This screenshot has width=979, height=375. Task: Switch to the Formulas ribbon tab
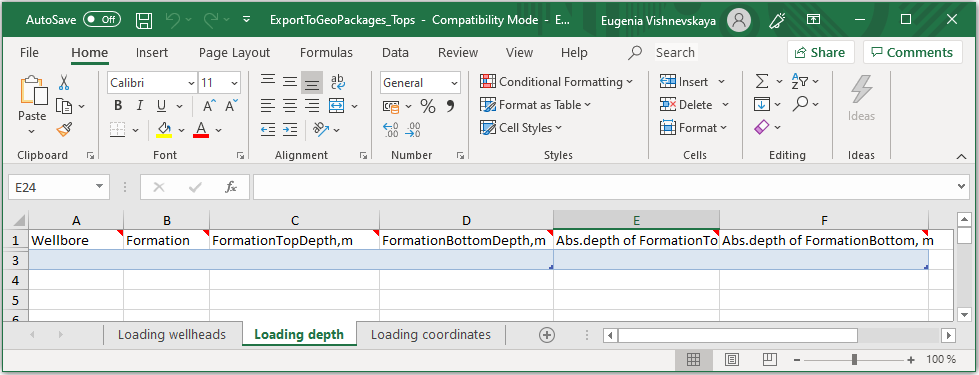pyautogui.click(x=326, y=52)
